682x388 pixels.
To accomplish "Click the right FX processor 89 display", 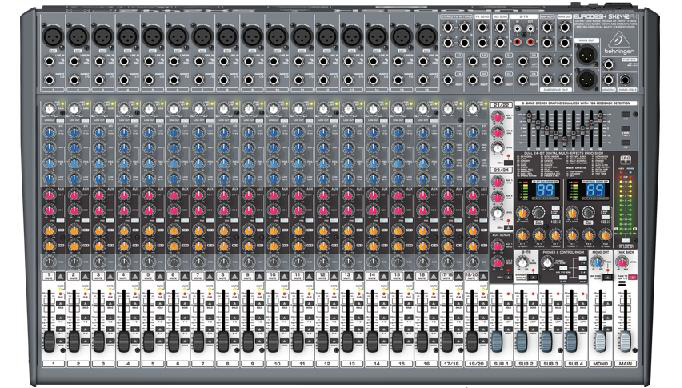I will pos(595,190).
